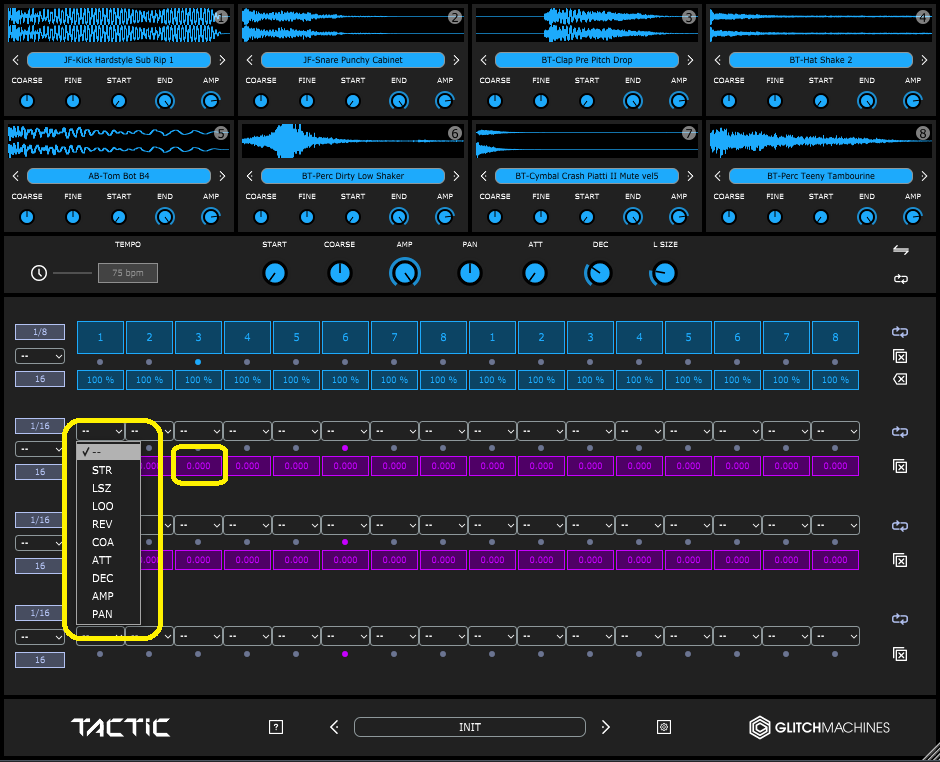Click next-sample arrow beside JF-Snare Punchy Cabinet
The image size is (940, 762).
tap(456, 60)
